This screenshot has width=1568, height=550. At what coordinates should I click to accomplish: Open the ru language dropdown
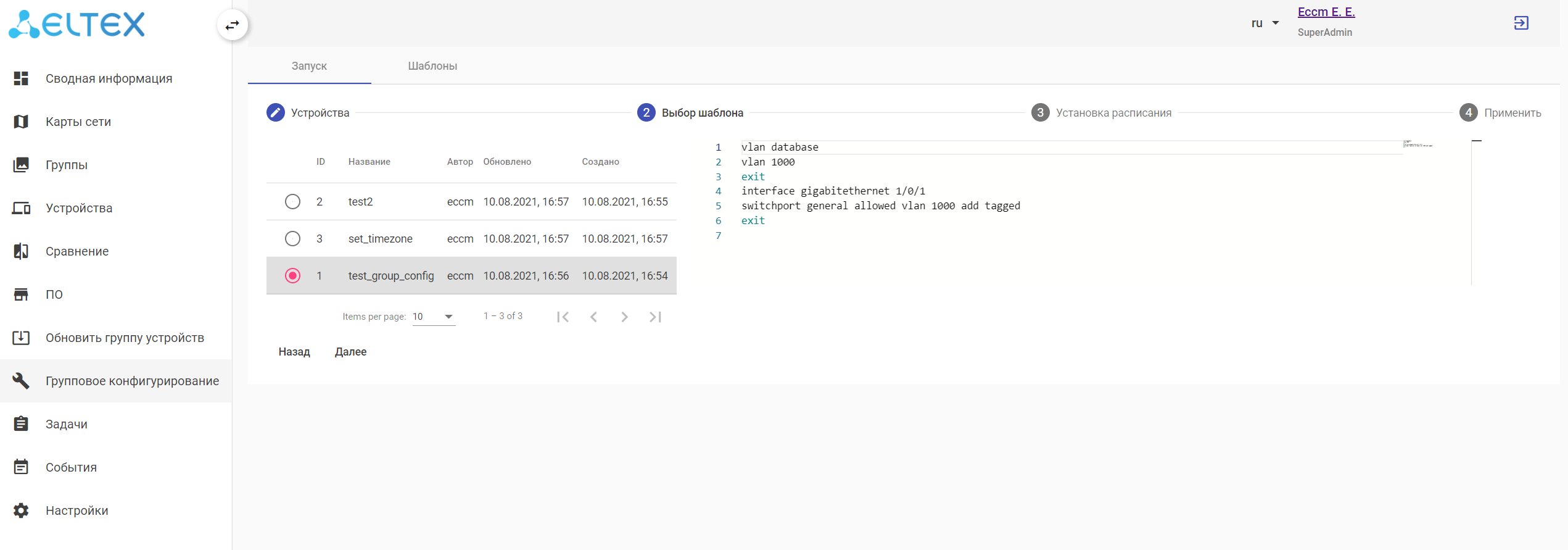pyautogui.click(x=1265, y=23)
